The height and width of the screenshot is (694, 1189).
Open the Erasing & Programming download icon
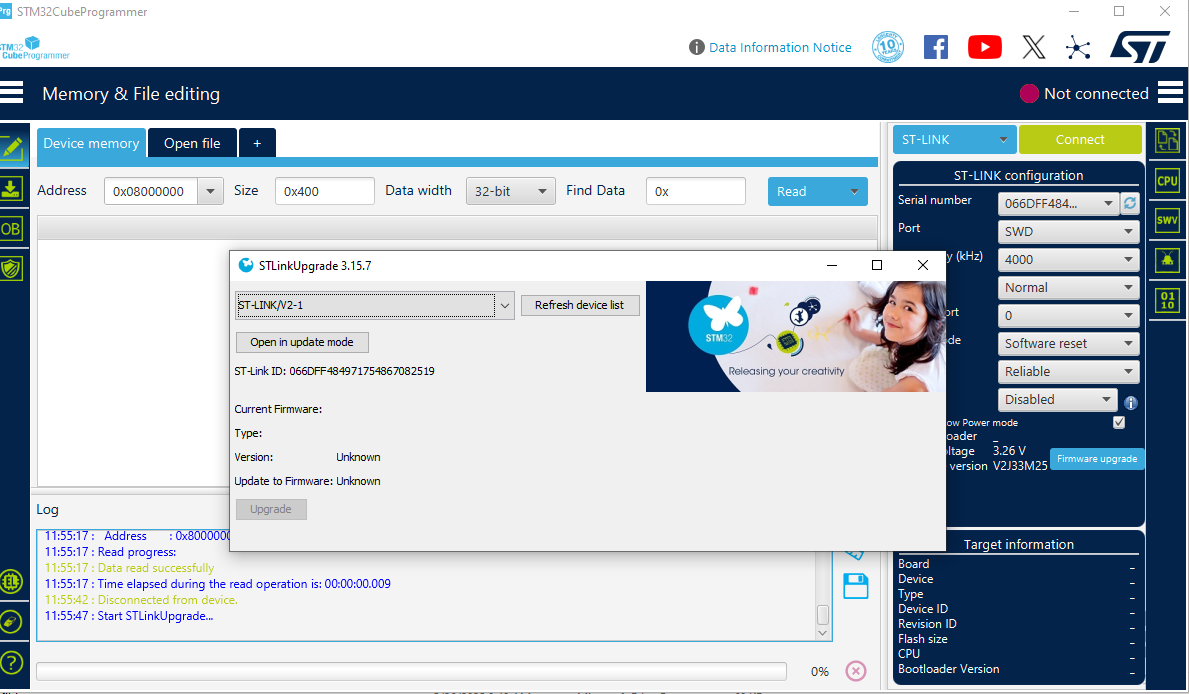click(x=11, y=188)
